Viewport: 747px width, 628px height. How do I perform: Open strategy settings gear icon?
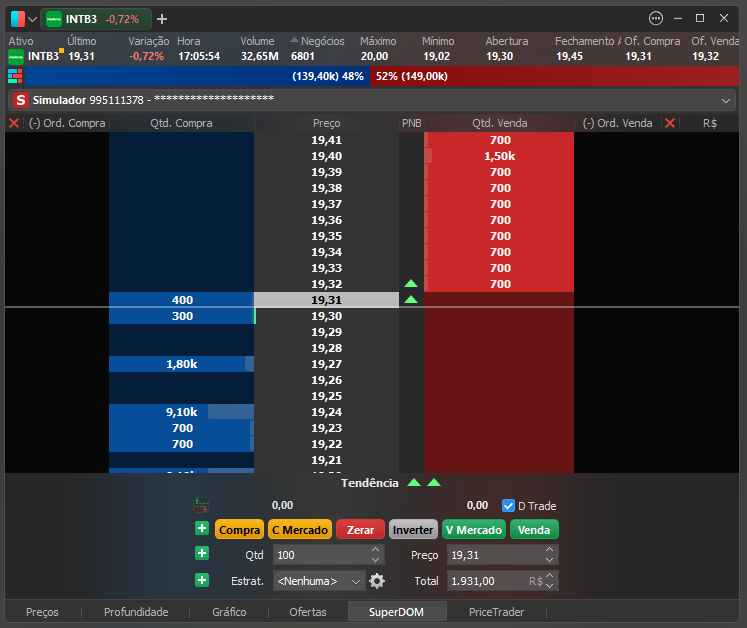(x=377, y=581)
